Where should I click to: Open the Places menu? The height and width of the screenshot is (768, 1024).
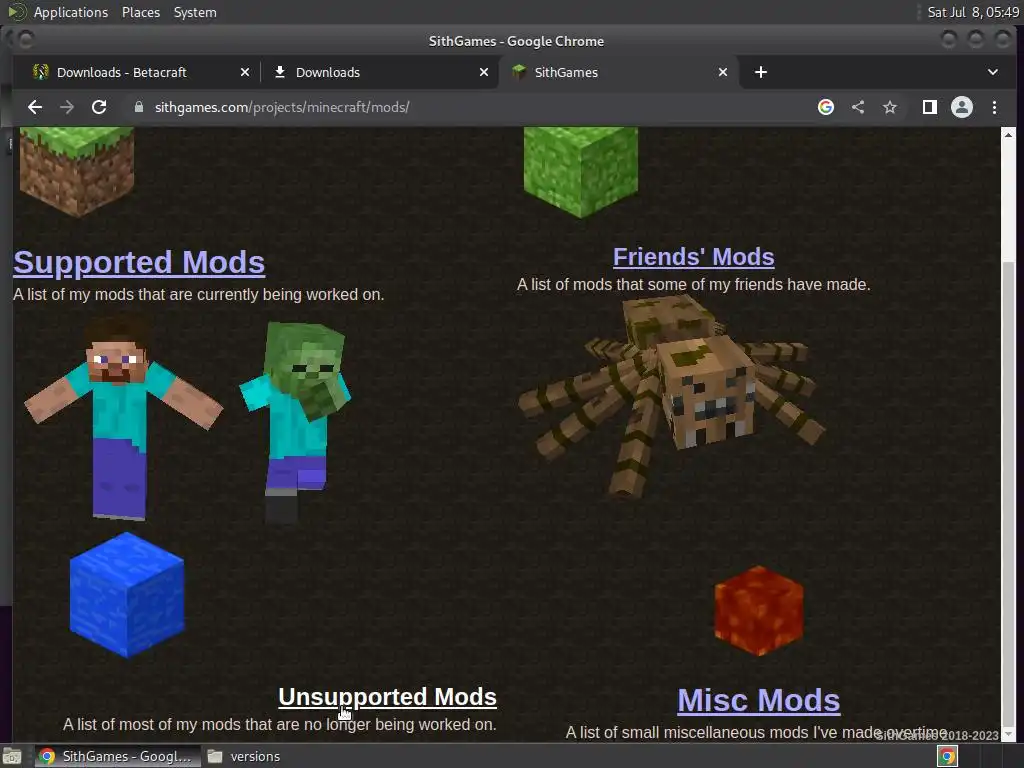click(x=140, y=12)
